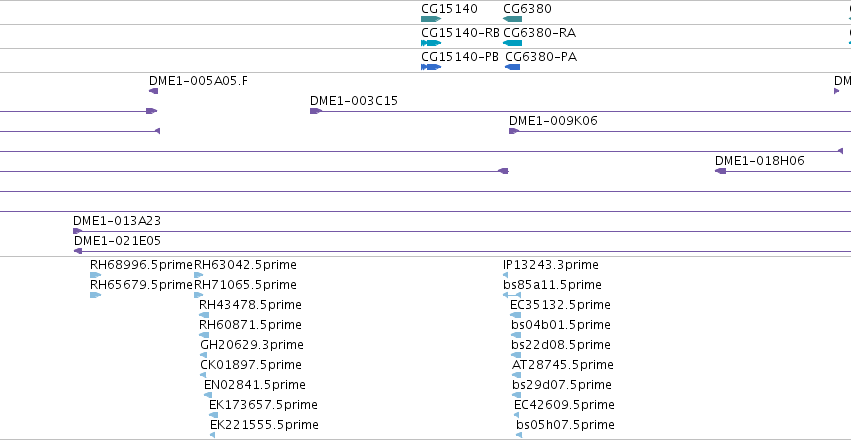Image resolution: width=851 pixels, height=440 pixels.
Task: Click the IP13243.3prime EST arrow
Action: click(x=506, y=275)
